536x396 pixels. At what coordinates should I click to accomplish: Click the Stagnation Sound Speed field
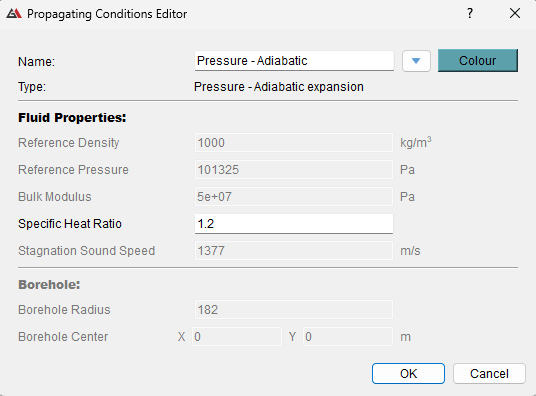click(x=294, y=251)
